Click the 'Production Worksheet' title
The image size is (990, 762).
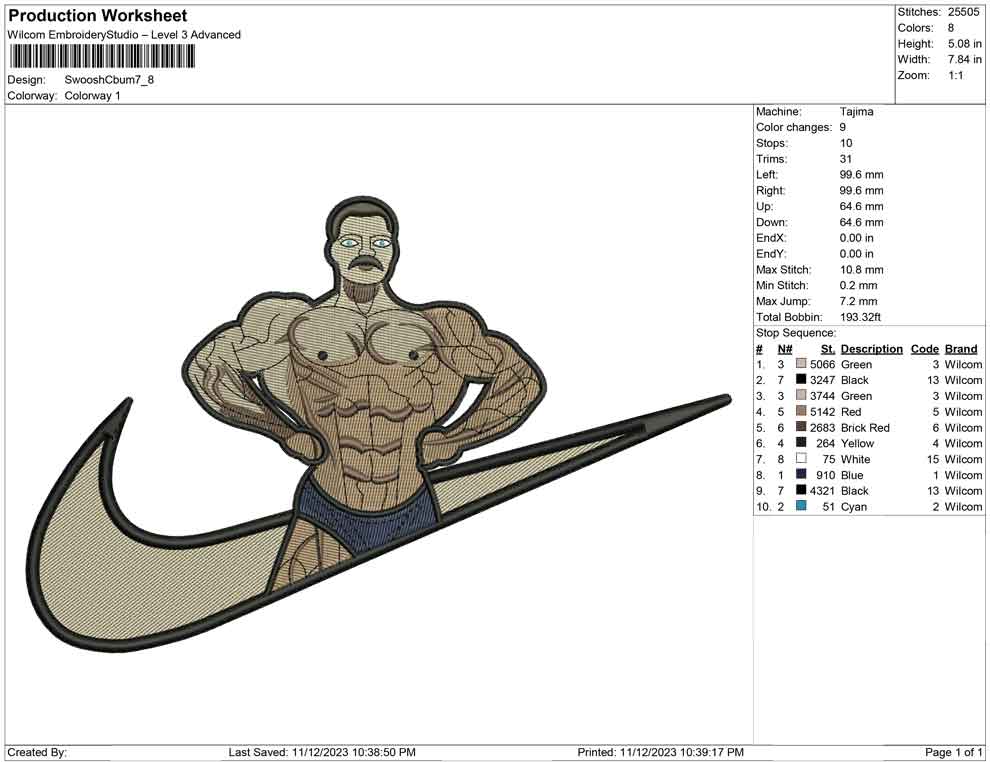98,16
